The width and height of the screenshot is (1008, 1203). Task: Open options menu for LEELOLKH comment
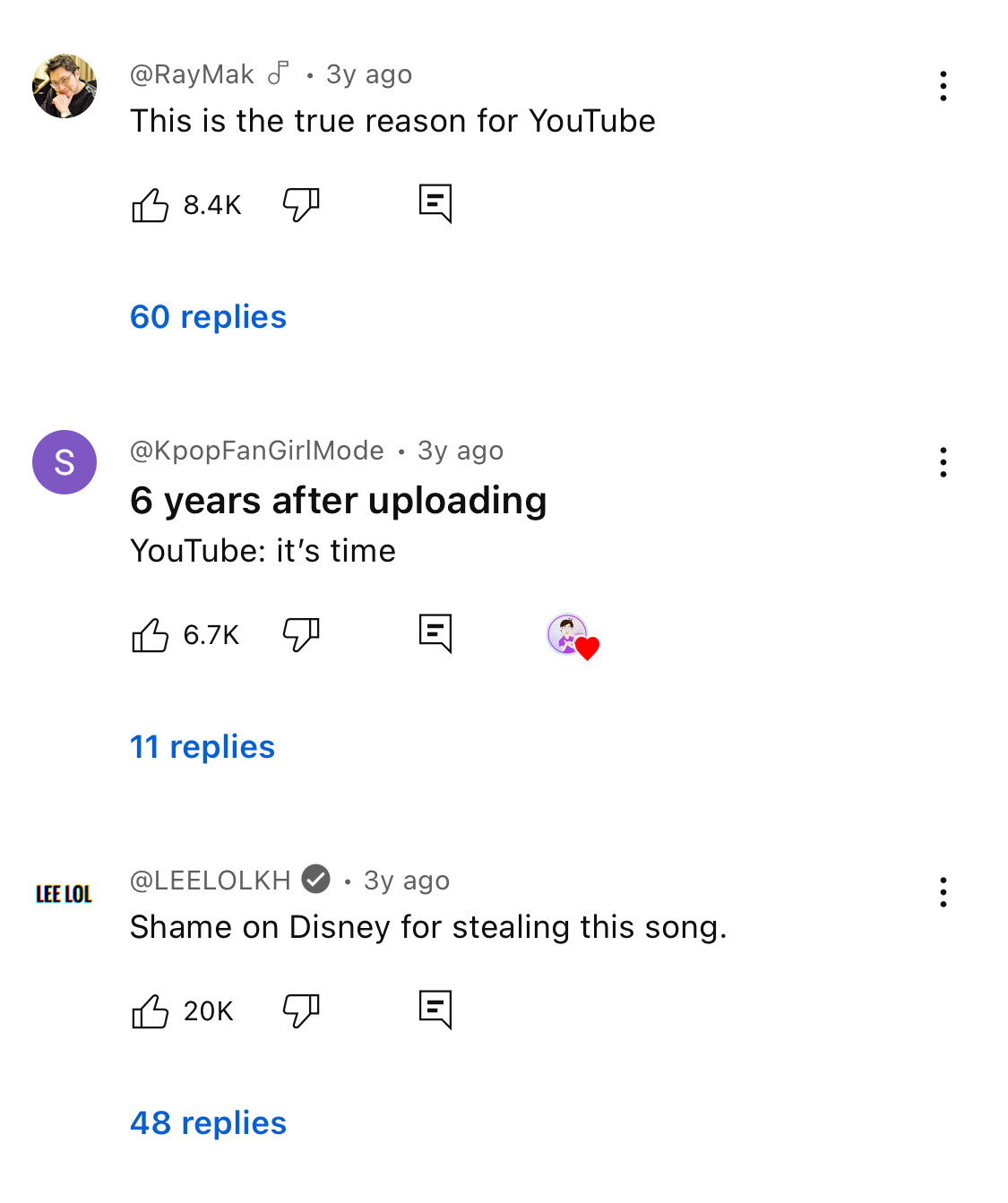943,892
